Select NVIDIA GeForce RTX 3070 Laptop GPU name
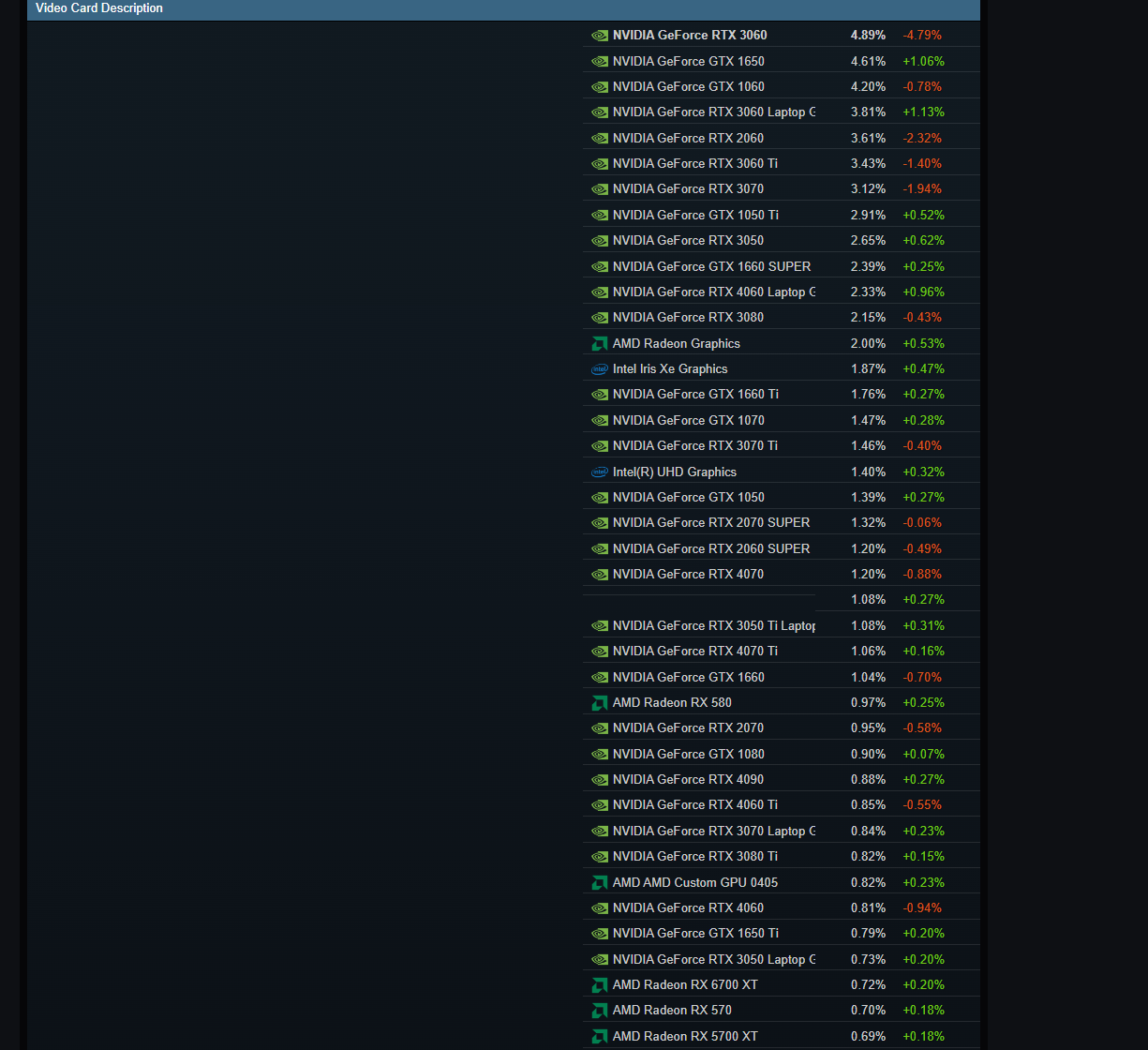The width and height of the screenshot is (1148, 1050). pyautogui.click(x=713, y=832)
